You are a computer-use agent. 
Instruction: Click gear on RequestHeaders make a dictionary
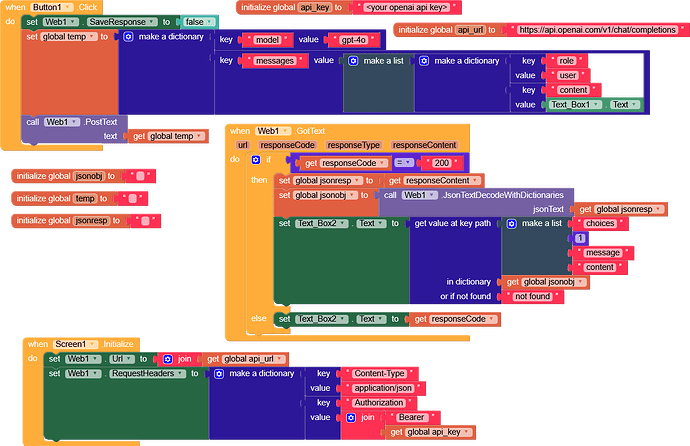219,373
